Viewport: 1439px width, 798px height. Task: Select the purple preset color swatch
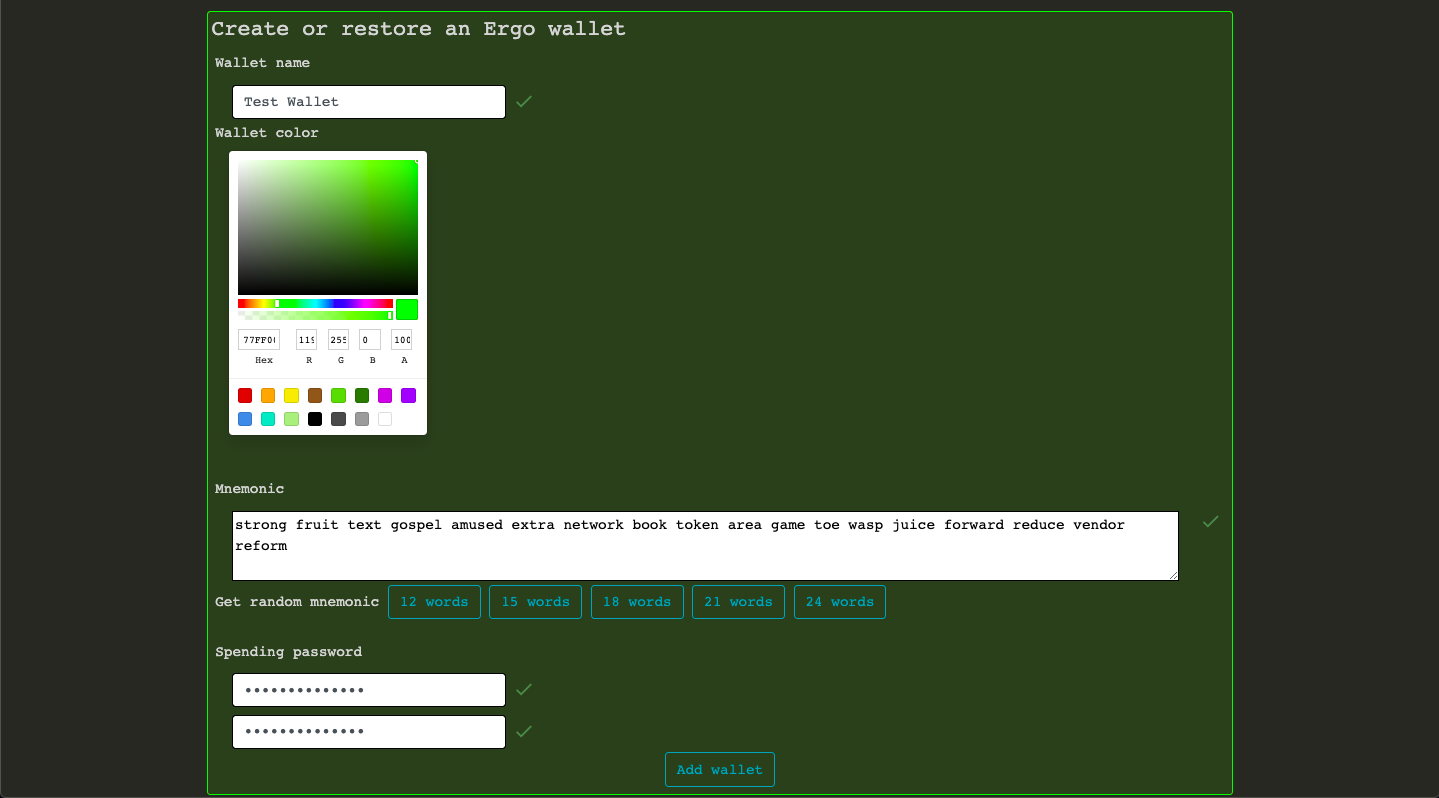[x=408, y=396]
